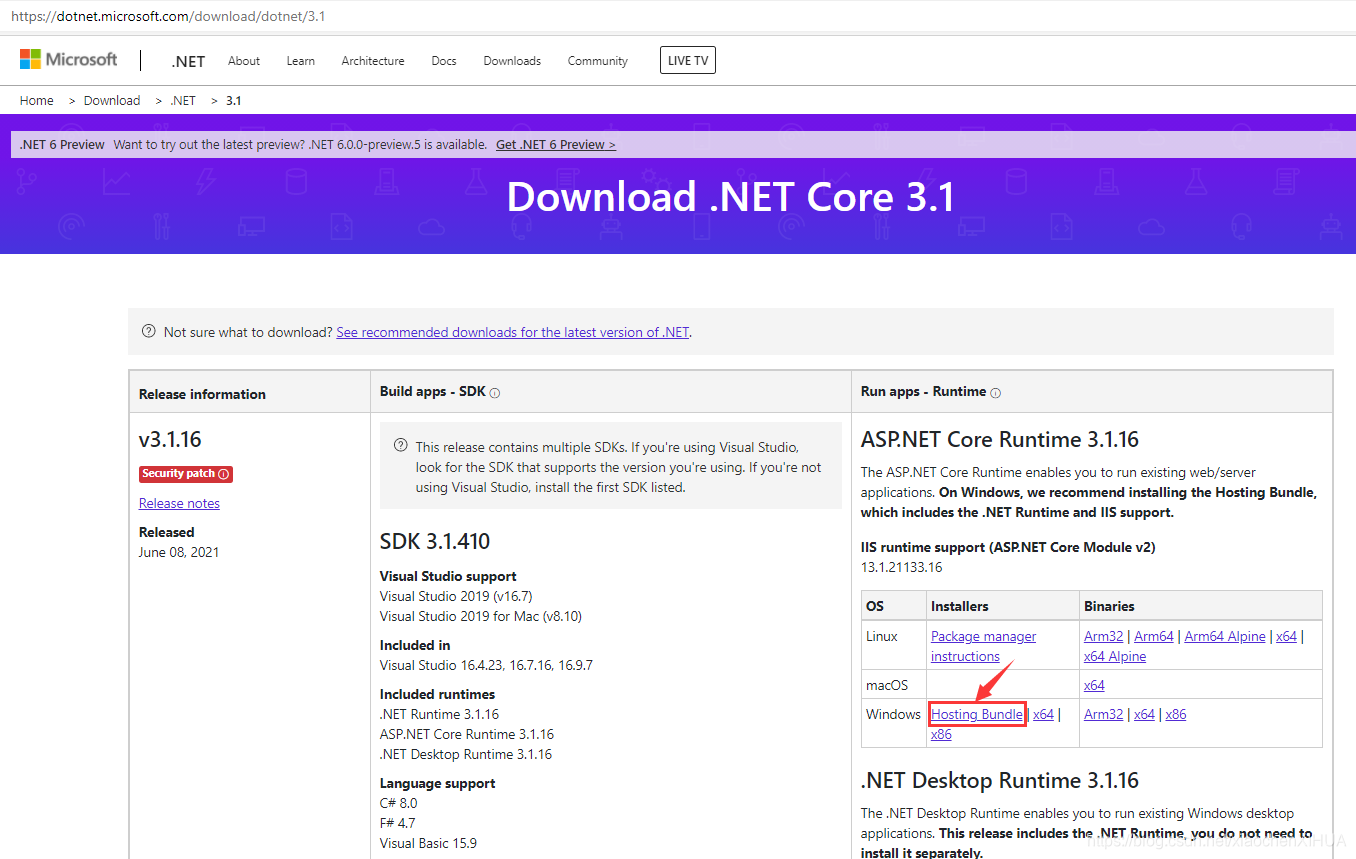Click the browser address bar URL
This screenshot has width=1356, height=859.
point(168,17)
